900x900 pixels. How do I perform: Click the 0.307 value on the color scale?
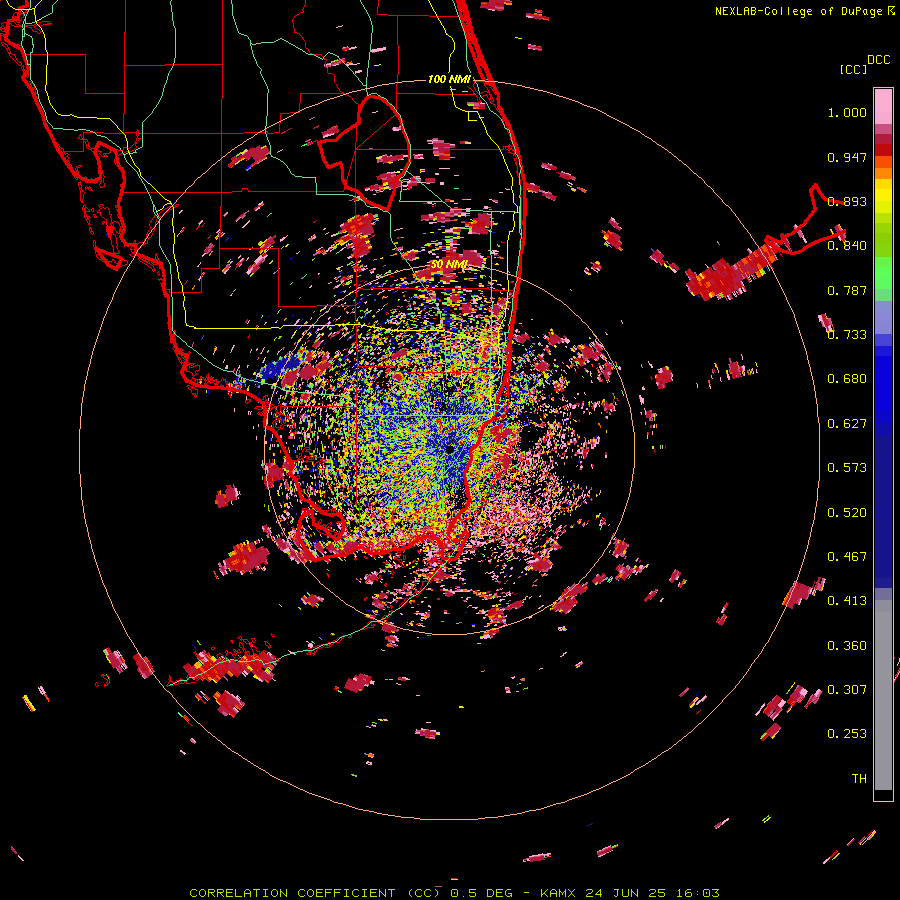click(x=847, y=690)
